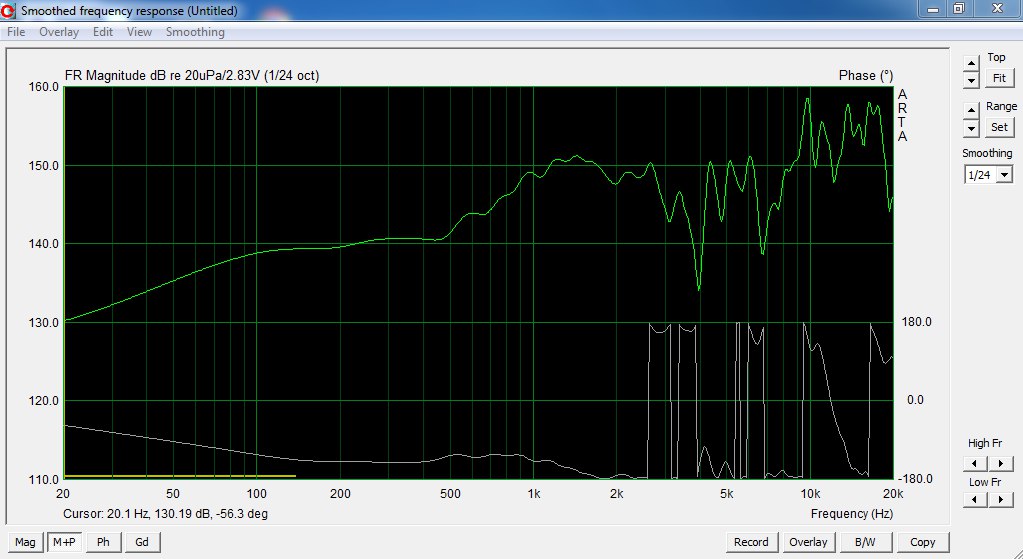This screenshot has height=559, width=1023.
Task: Open the Smoothing menu
Action: tap(195, 32)
